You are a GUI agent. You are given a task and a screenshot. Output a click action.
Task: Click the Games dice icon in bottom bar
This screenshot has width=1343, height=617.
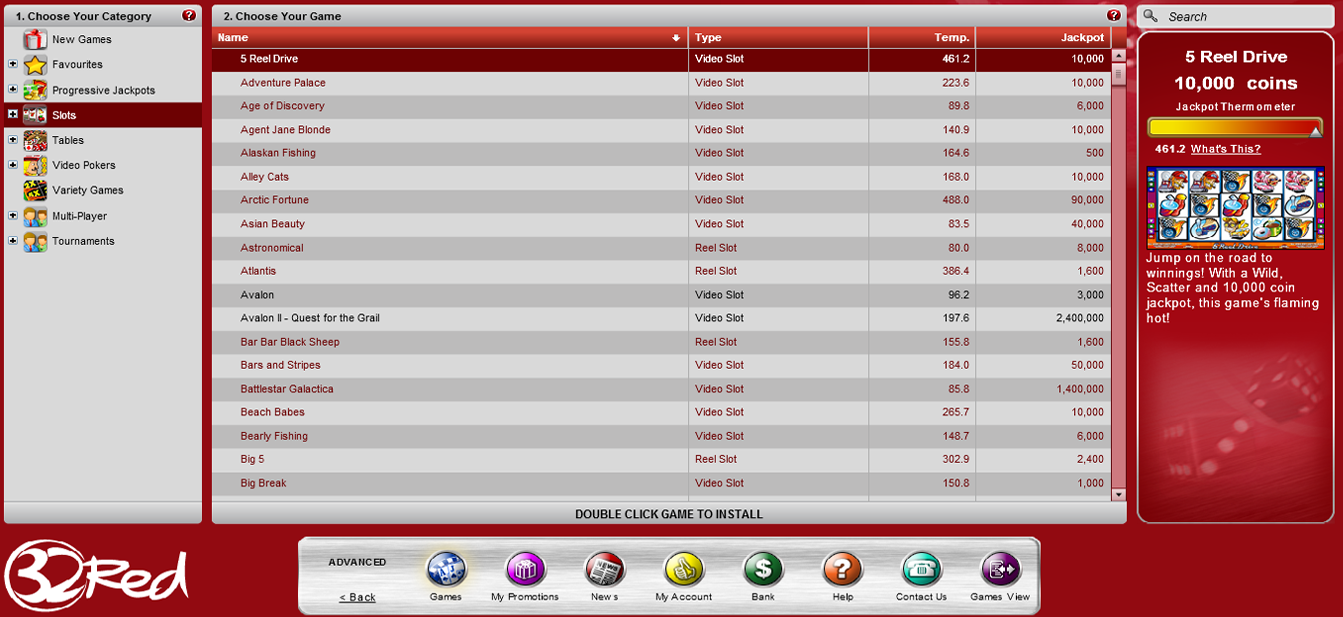tap(446, 569)
